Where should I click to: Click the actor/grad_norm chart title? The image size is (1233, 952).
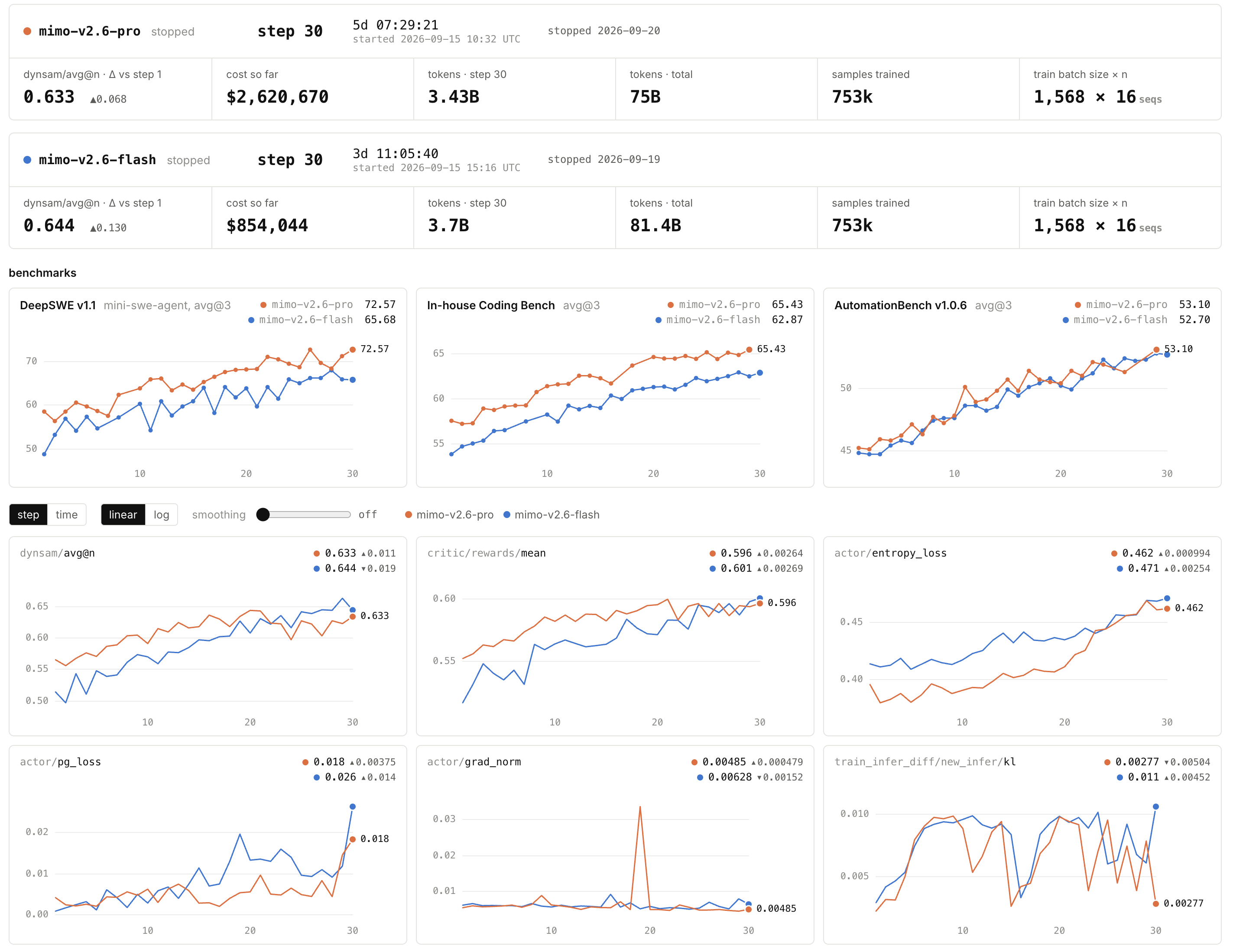[474, 762]
